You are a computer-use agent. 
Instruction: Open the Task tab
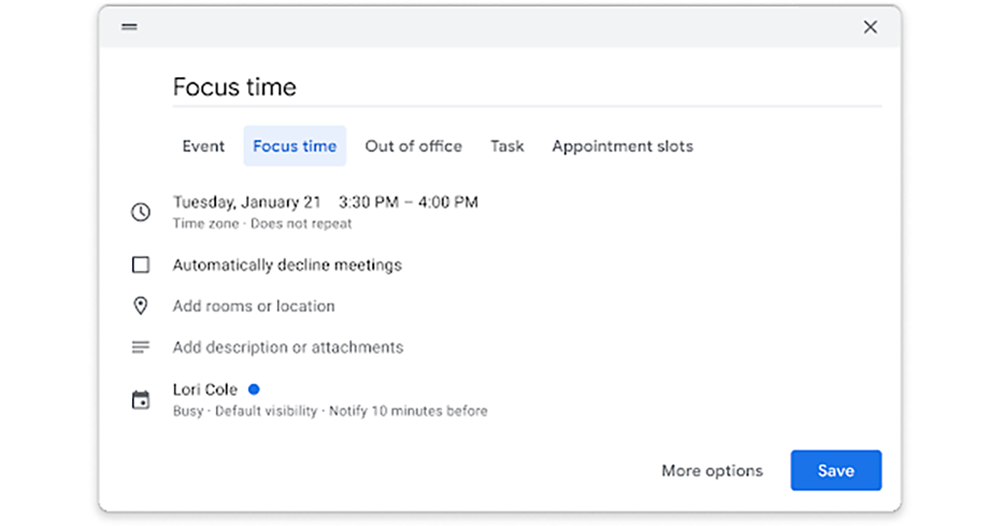tap(507, 146)
